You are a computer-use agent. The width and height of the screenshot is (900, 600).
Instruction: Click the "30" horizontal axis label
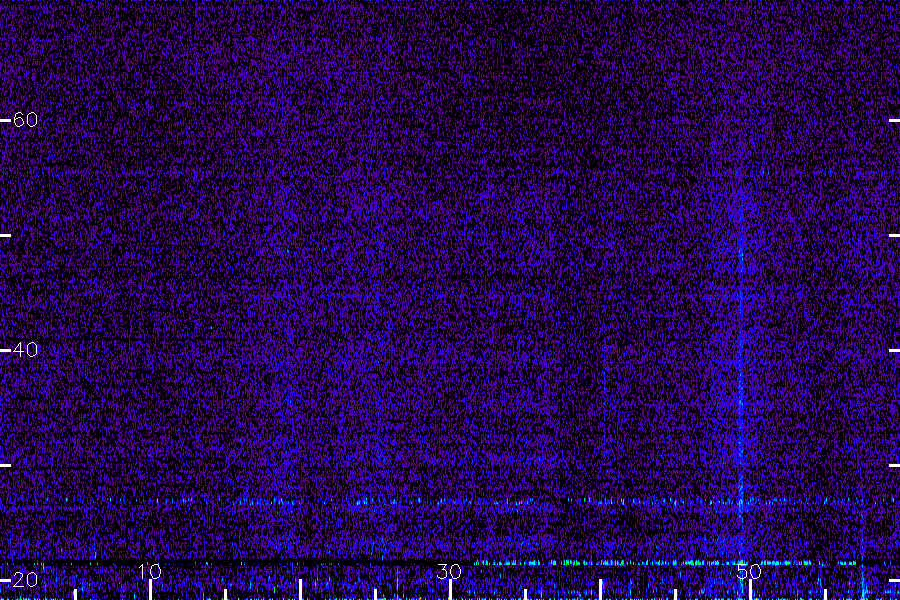coord(449,571)
